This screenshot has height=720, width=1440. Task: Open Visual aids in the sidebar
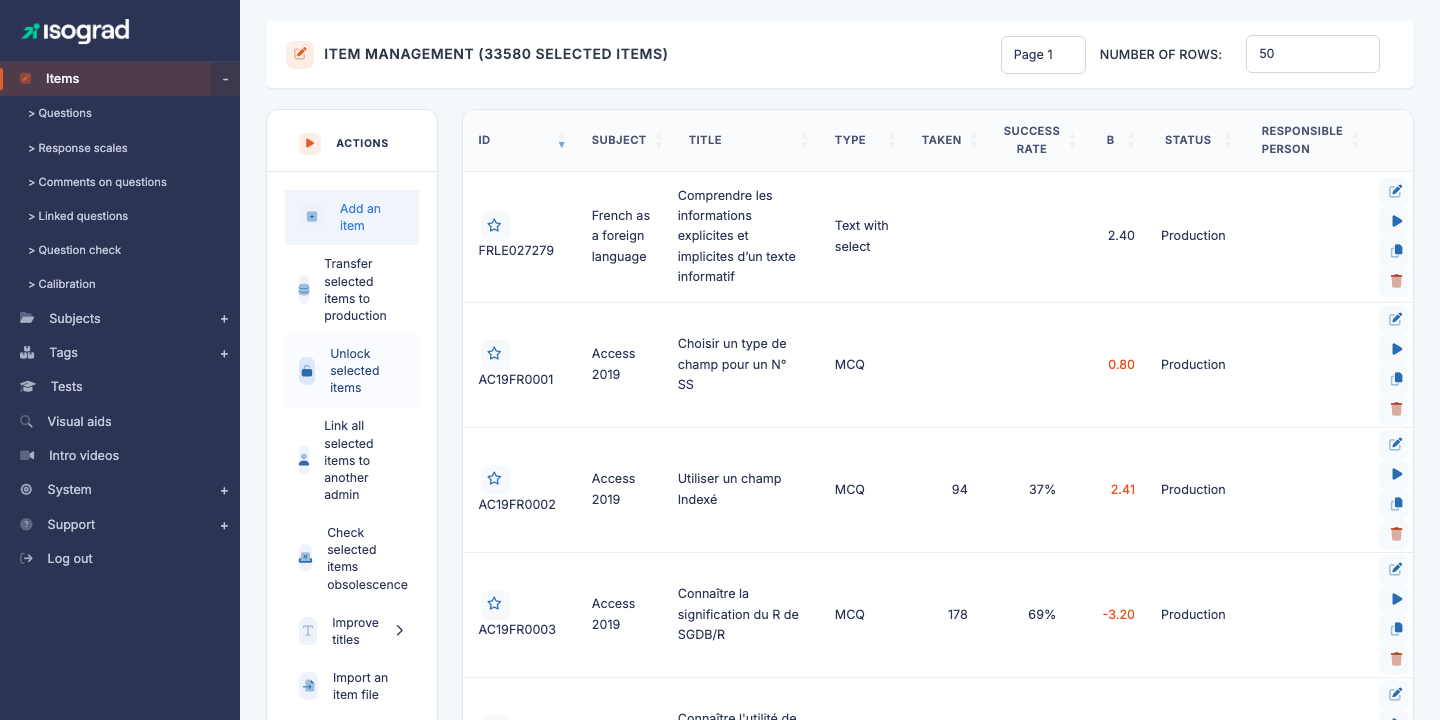click(x=79, y=422)
